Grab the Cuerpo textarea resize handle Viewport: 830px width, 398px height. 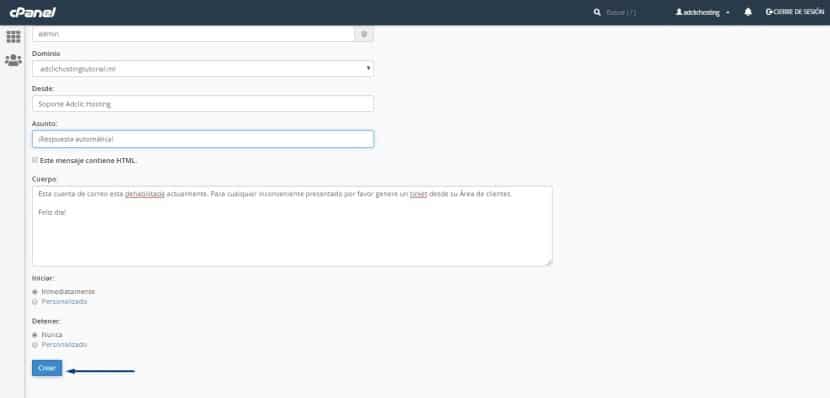[549, 263]
